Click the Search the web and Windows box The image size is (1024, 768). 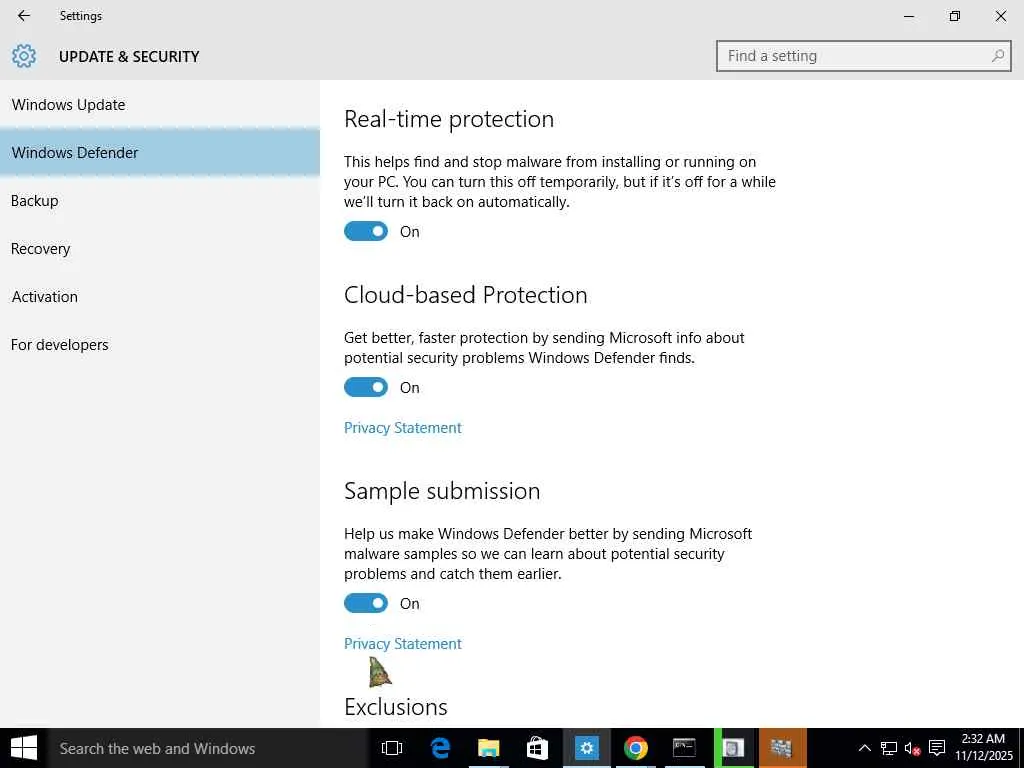click(208, 748)
